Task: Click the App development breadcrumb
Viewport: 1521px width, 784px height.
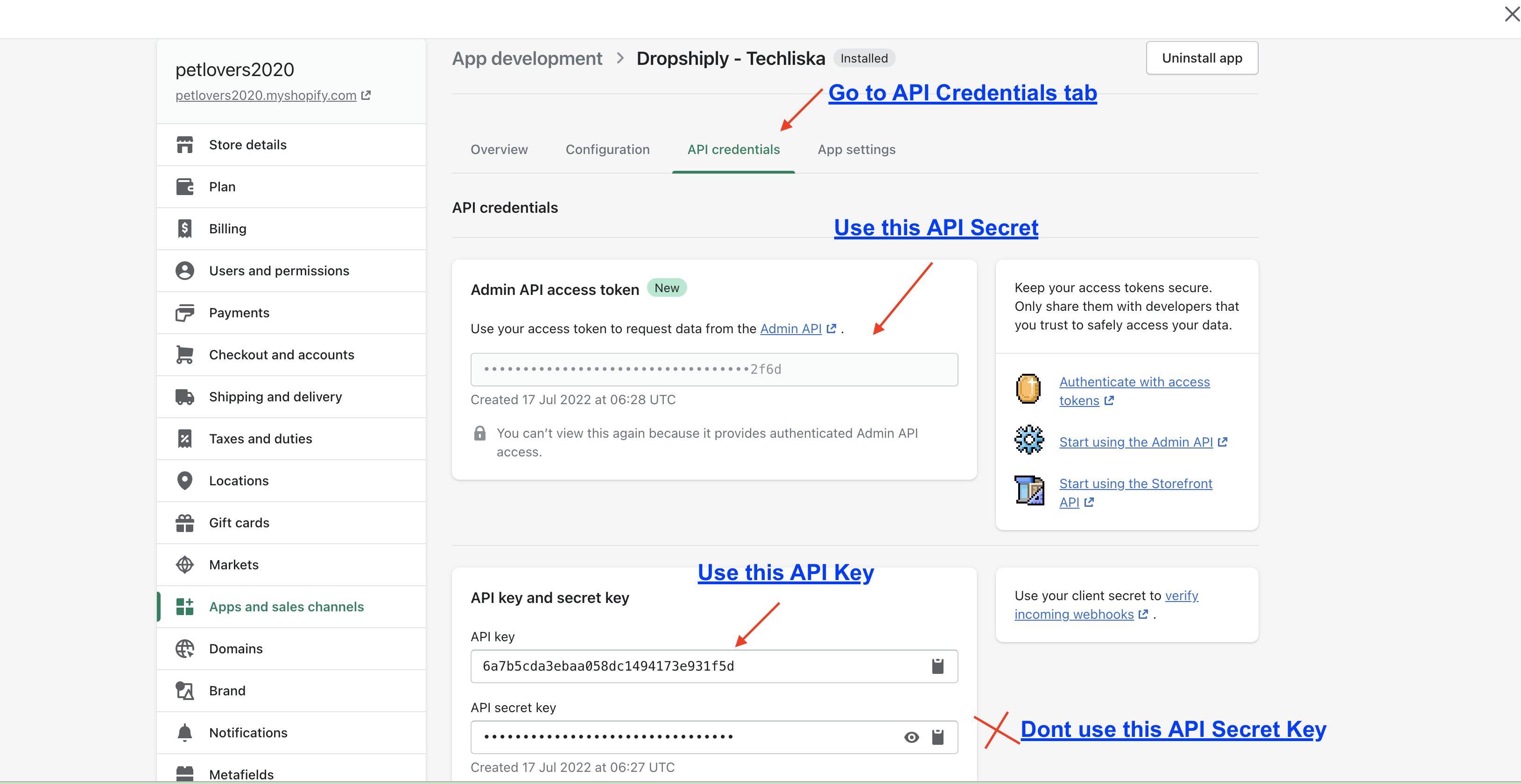Action: point(527,58)
